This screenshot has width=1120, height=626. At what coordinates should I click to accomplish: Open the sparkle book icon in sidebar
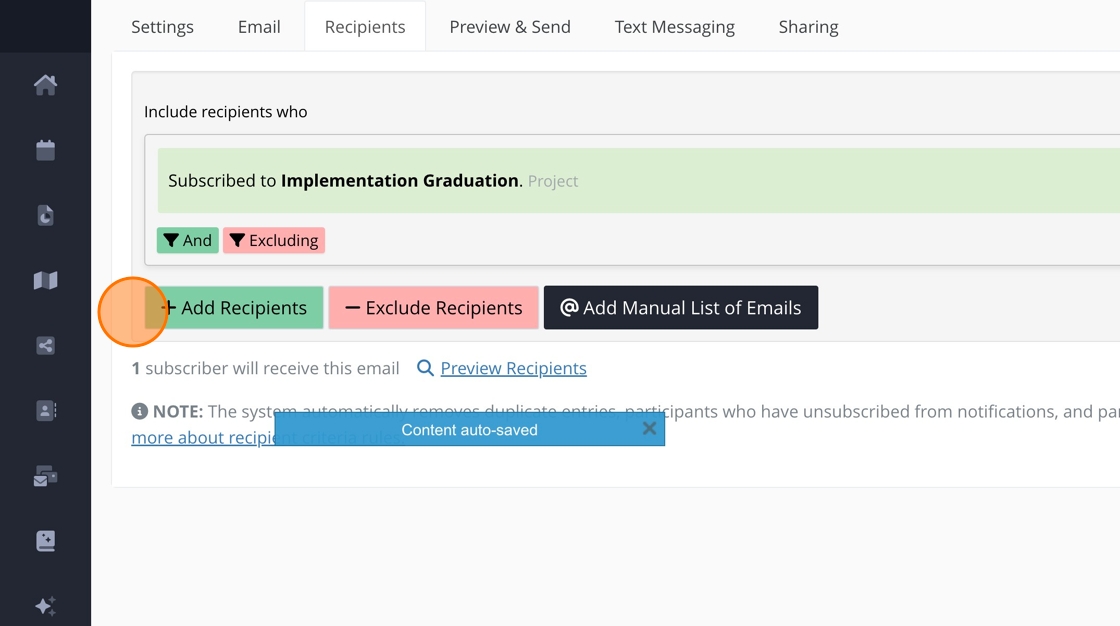pyautogui.click(x=45, y=541)
